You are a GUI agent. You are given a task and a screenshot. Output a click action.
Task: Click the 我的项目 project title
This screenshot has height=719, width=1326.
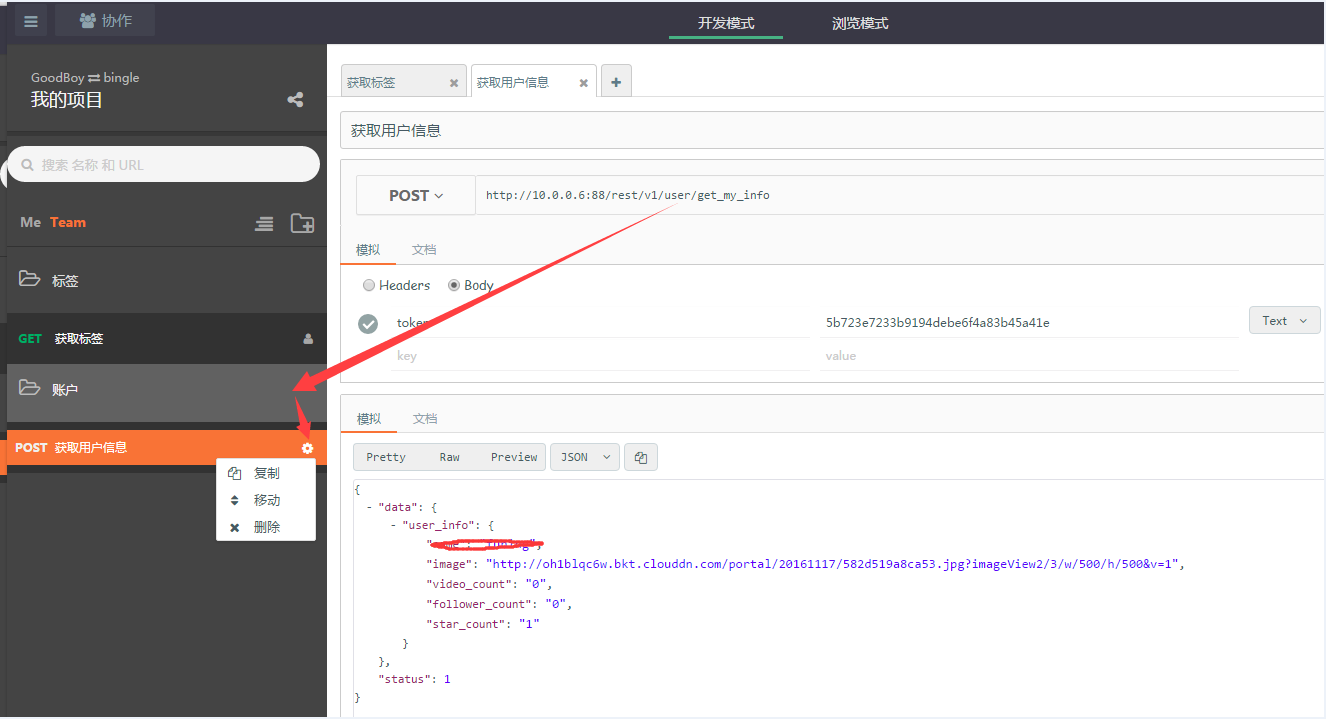pyautogui.click(x=67, y=100)
